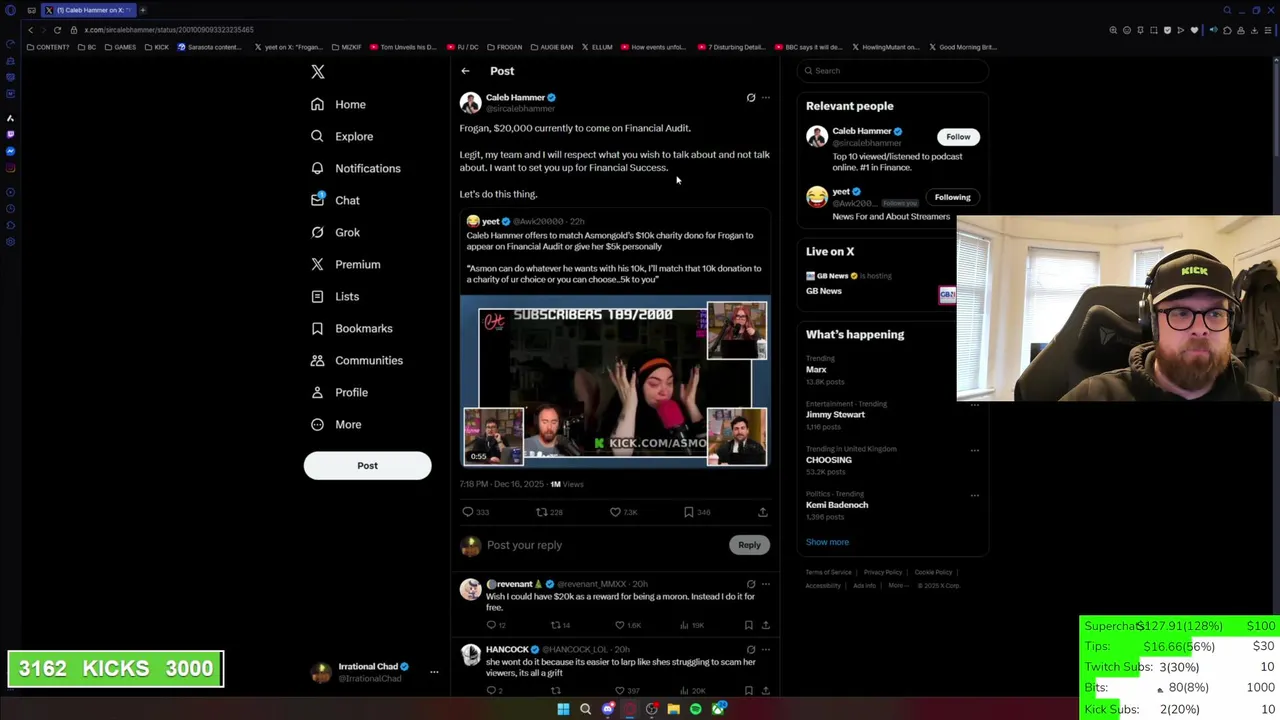Viewport: 1280px width, 720px height.
Task: Reload page with browser refresh icon
Action: click(57, 30)
